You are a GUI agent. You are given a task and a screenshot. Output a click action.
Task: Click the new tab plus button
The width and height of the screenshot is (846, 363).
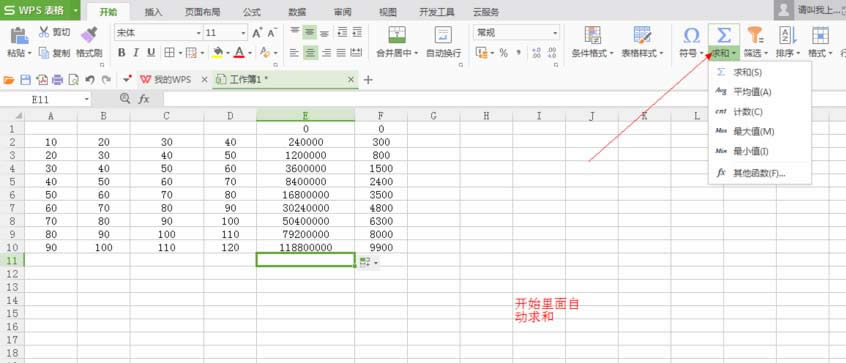click(x=368, y=80)
